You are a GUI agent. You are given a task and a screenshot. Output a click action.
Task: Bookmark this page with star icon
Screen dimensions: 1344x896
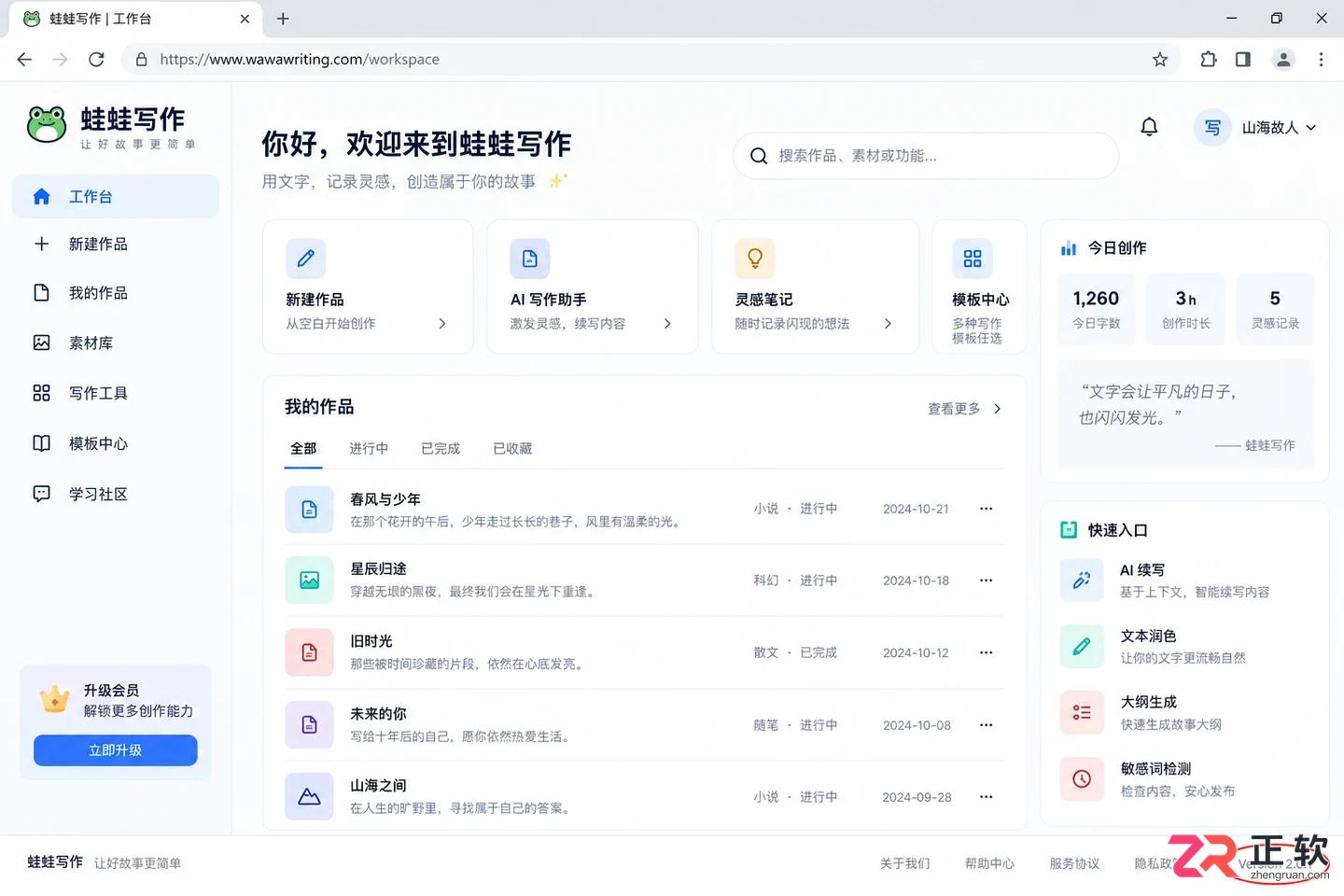tap(1160, 59)
